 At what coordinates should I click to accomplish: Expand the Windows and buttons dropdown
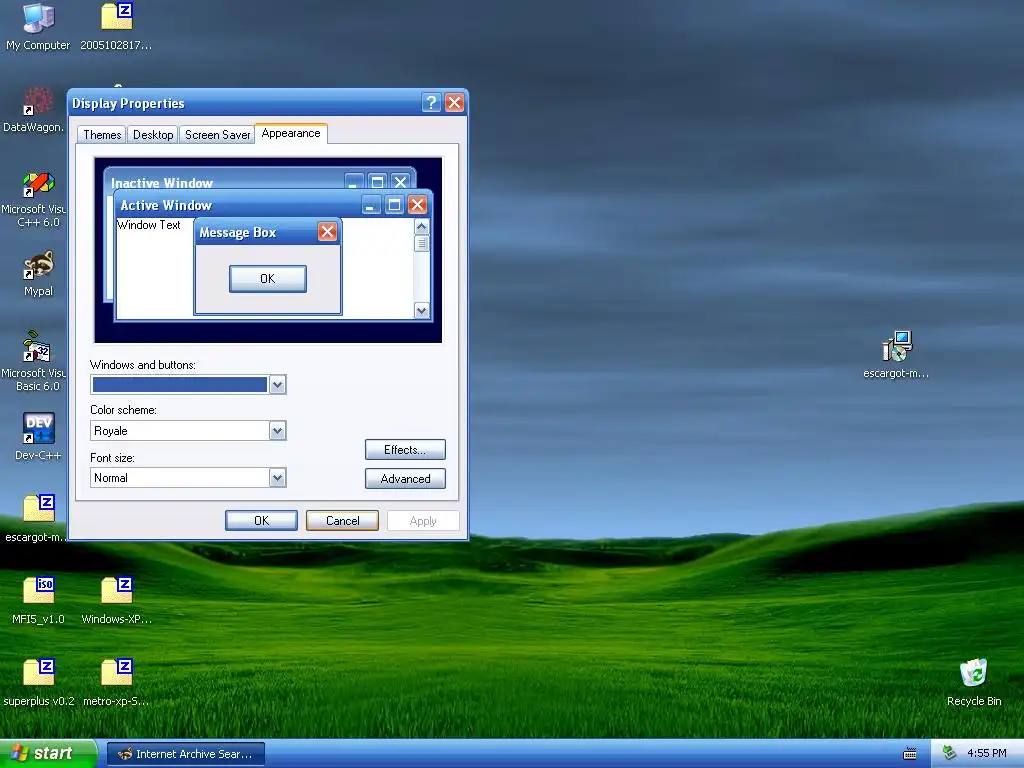277,385
